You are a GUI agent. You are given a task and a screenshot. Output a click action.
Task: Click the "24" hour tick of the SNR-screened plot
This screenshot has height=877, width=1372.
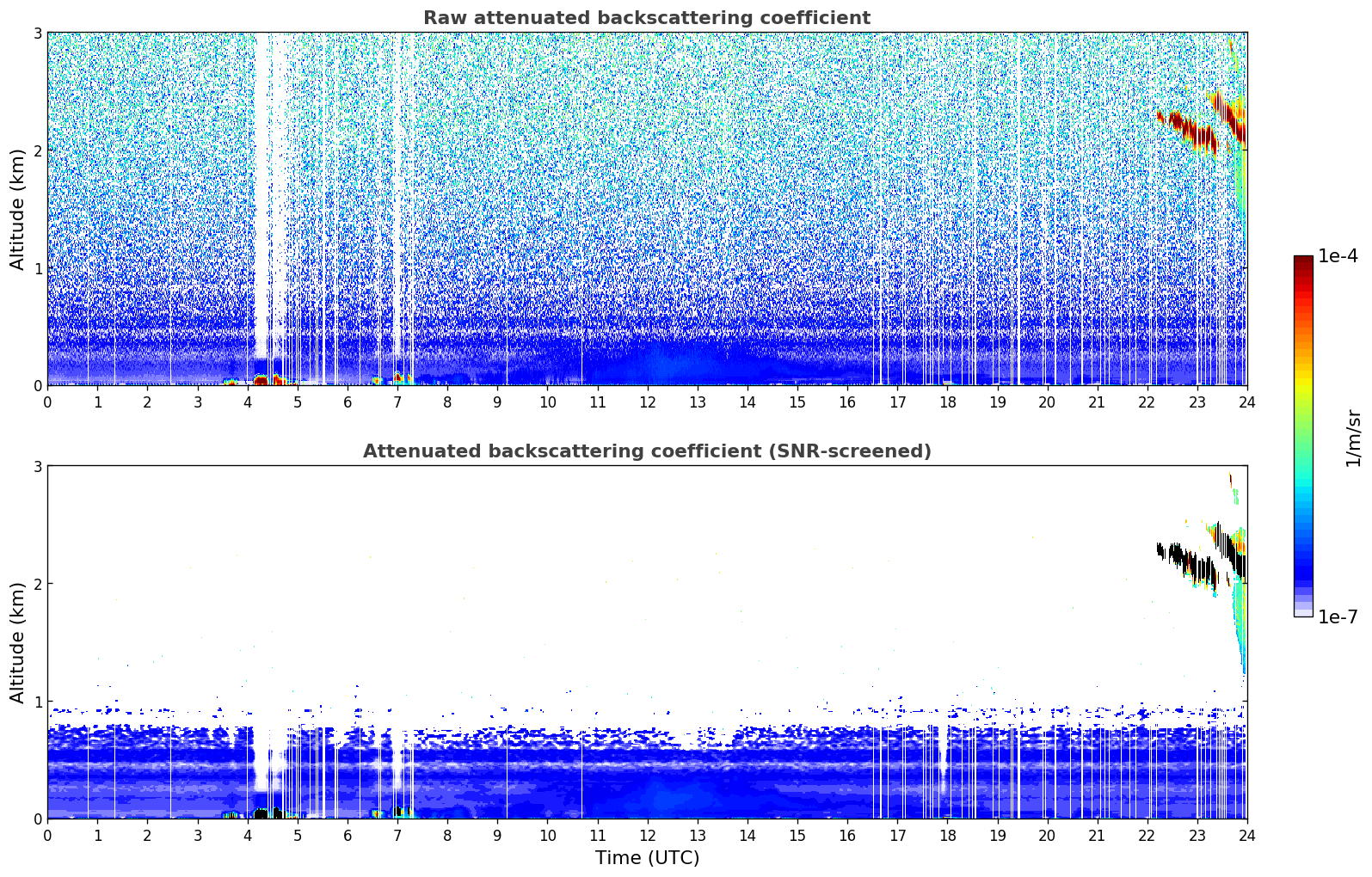(1246, 835)
